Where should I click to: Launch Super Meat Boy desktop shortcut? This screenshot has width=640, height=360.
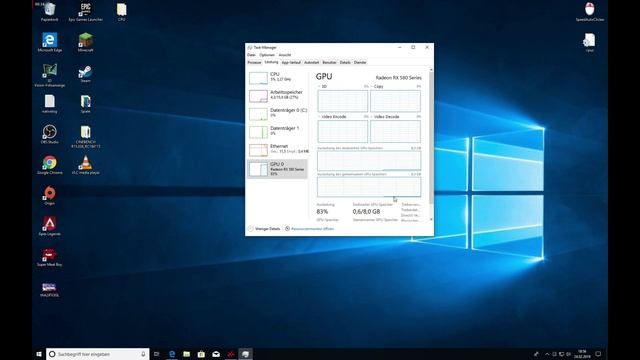pyautogui.click(x=49, y=257)
